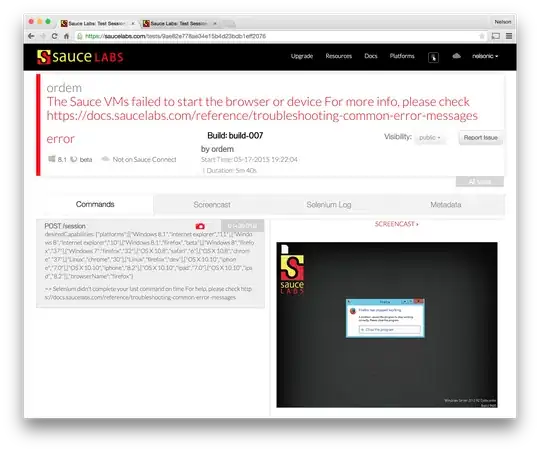The image size is (540, 452).
Task: Click the Selenium timeout message in the command
Action: point(149,293)
